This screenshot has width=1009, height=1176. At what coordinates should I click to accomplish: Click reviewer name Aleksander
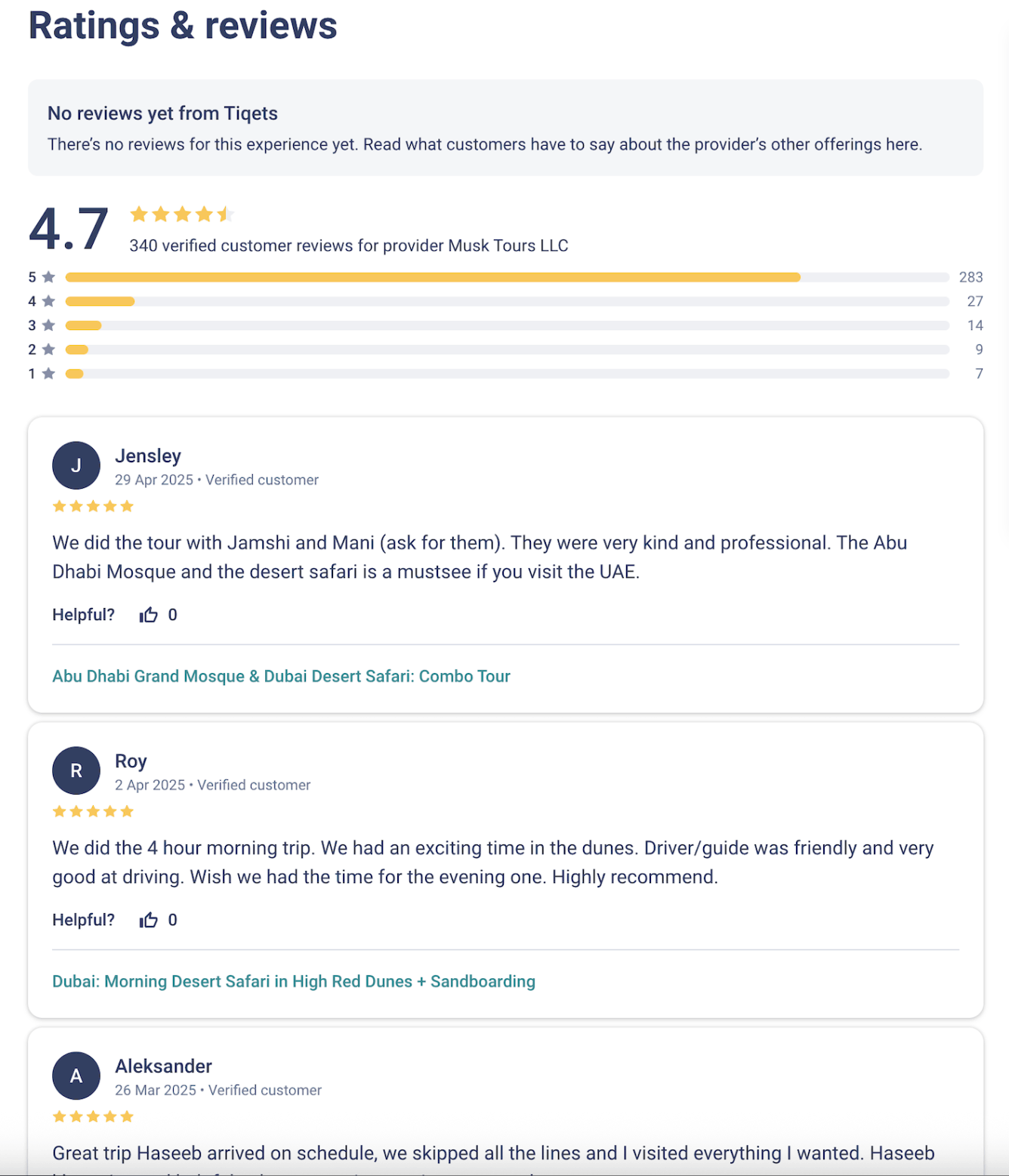[x=163, y=1066]
